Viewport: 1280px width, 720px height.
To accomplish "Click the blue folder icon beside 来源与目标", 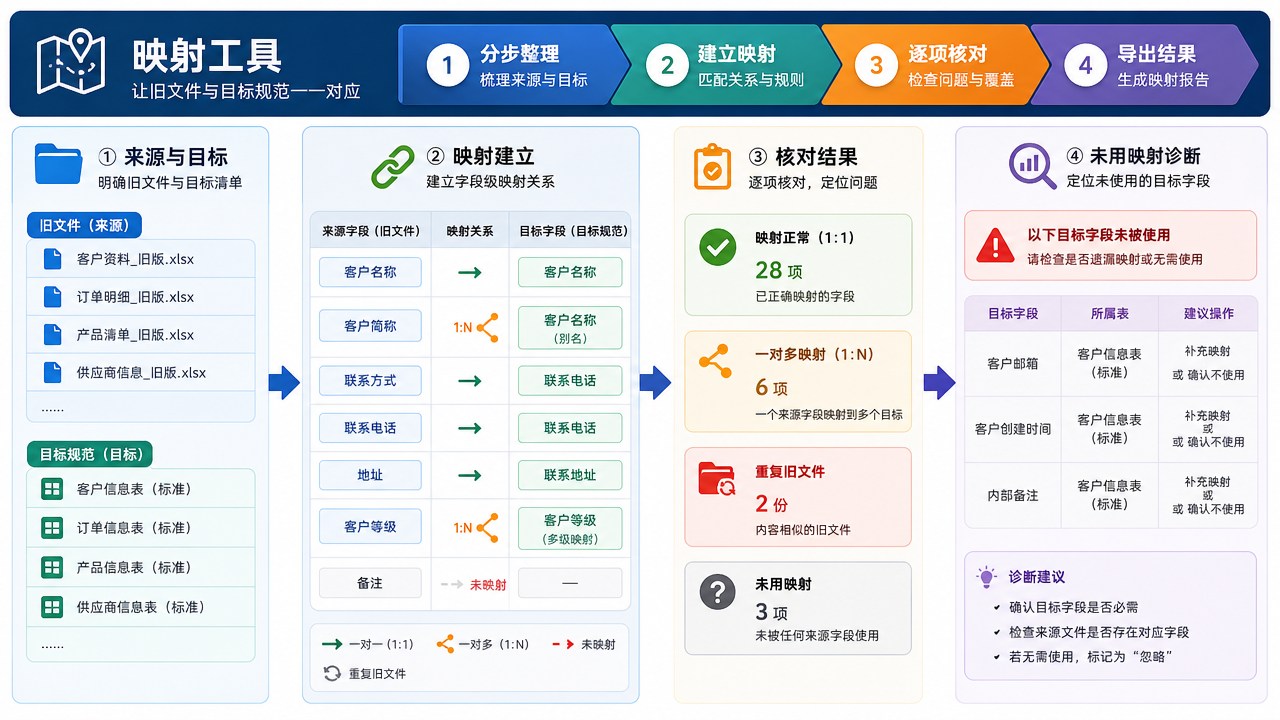I will [x=58, y=164].
